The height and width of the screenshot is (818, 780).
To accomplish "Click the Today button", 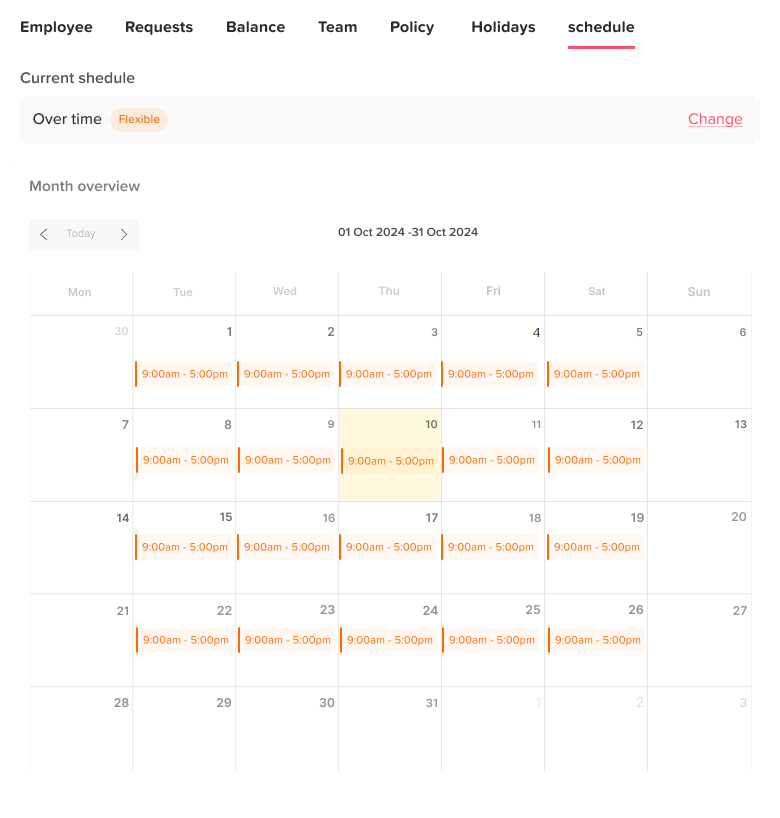I will tap(81, 234).
